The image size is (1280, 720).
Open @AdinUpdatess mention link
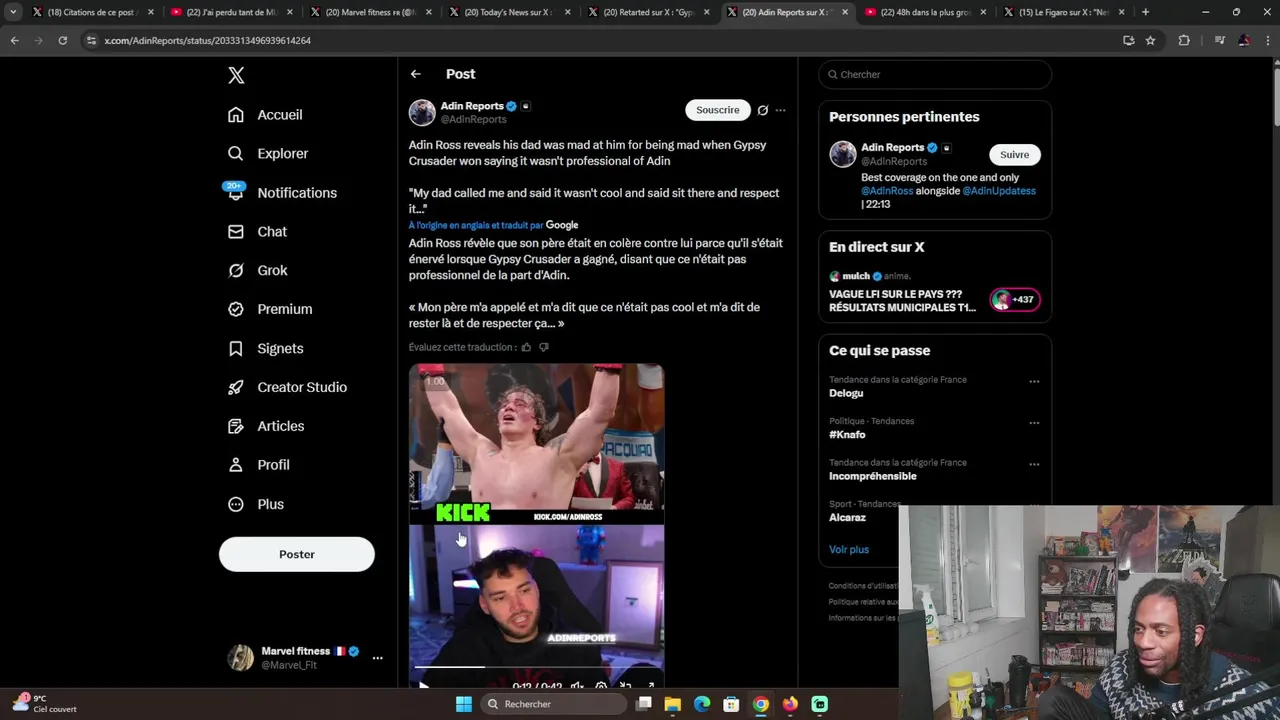point(999,191)
